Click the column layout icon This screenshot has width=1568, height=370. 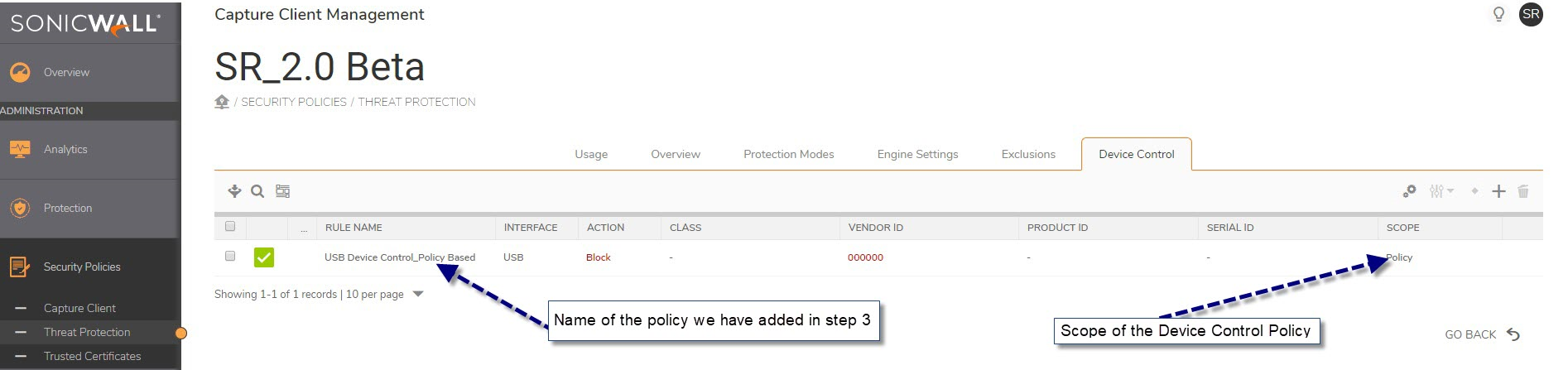282,191
